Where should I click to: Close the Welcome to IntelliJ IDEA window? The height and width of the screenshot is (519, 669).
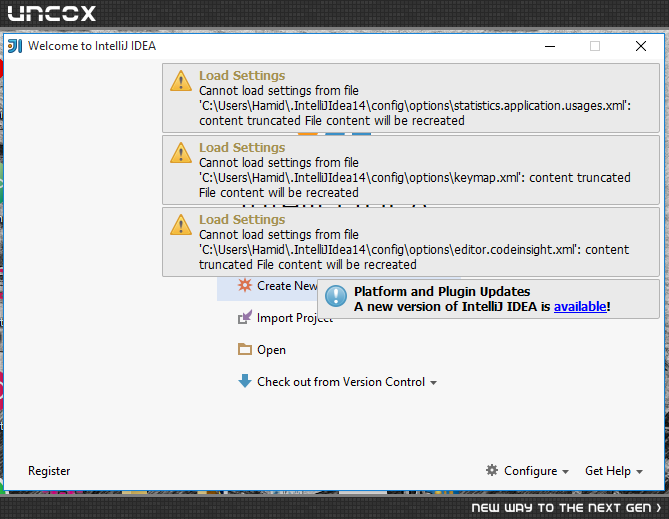641,46
